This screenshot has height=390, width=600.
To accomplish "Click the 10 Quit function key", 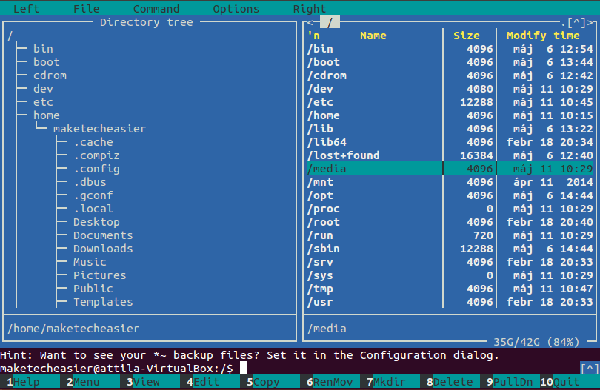I will tap(570, 382).
